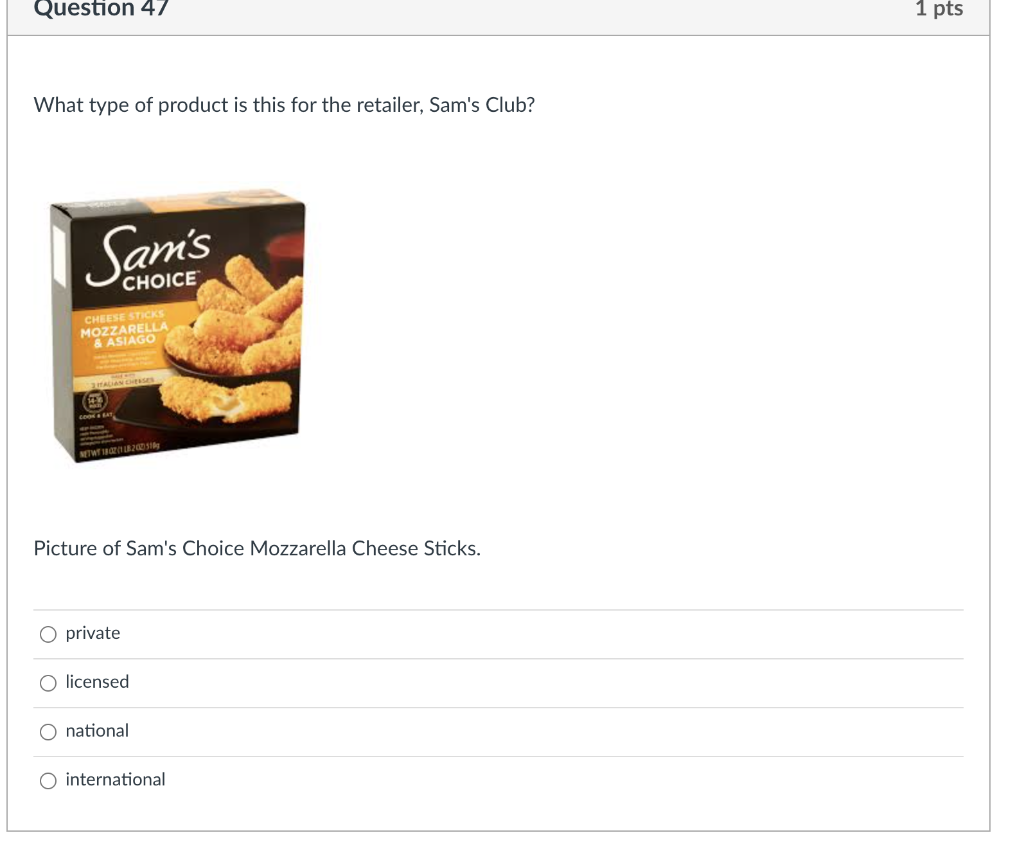Viewport: 1024px width, 851px height.
Task: Click the "private" answer label text
Action: pos(93,634)
